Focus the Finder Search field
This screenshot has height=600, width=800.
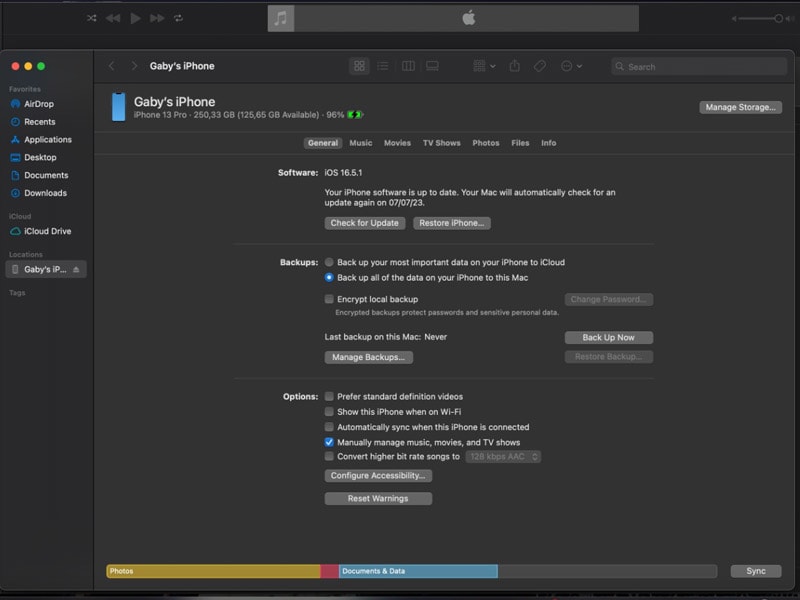tap(698, 66)
